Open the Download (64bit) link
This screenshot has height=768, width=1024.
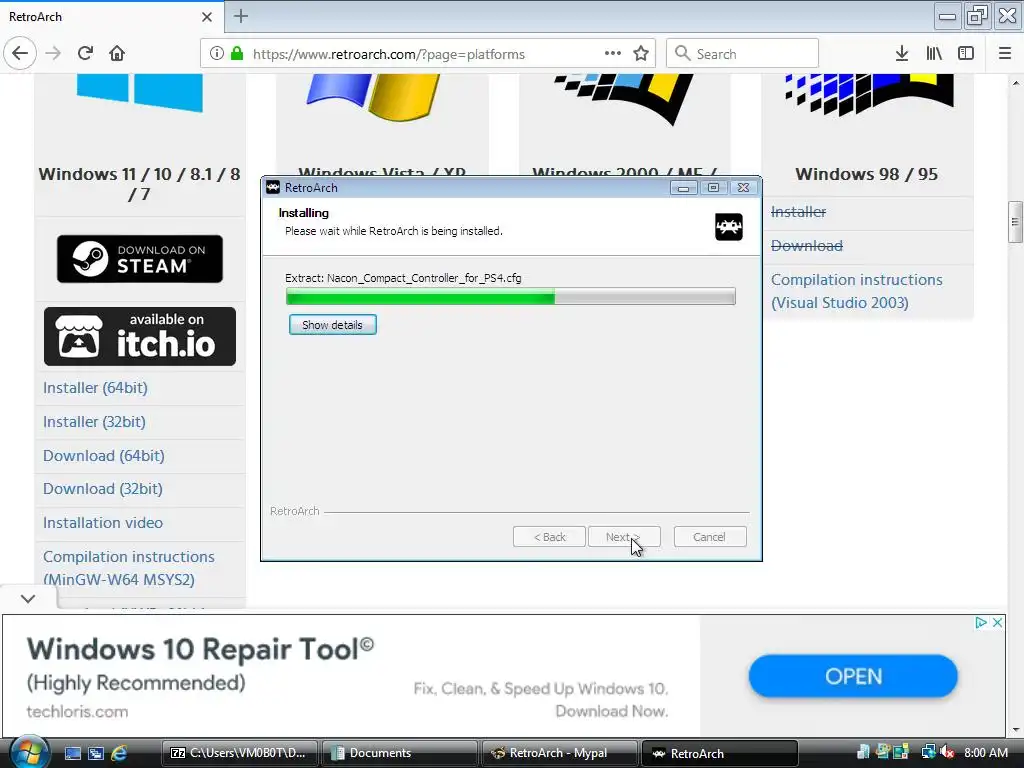(x=104, y=456)
